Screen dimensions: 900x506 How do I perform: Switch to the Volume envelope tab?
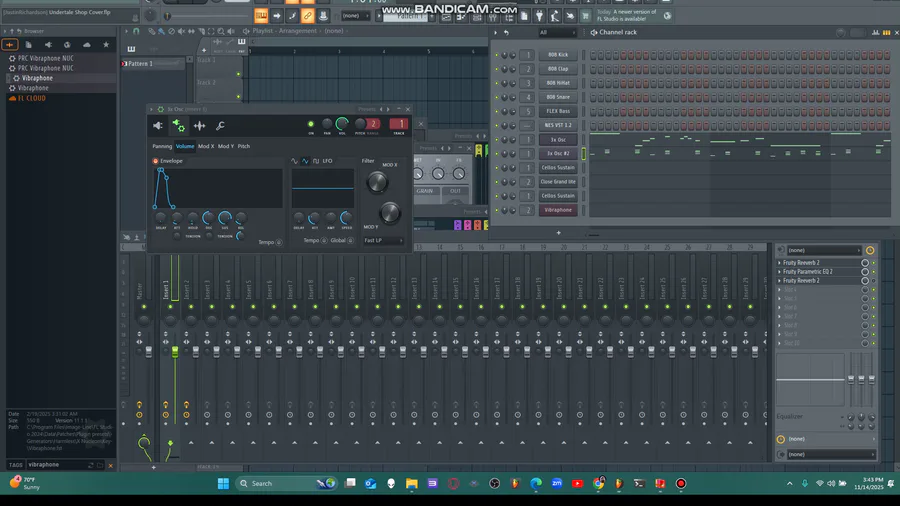pyautogui.click(x=185, y=146)
